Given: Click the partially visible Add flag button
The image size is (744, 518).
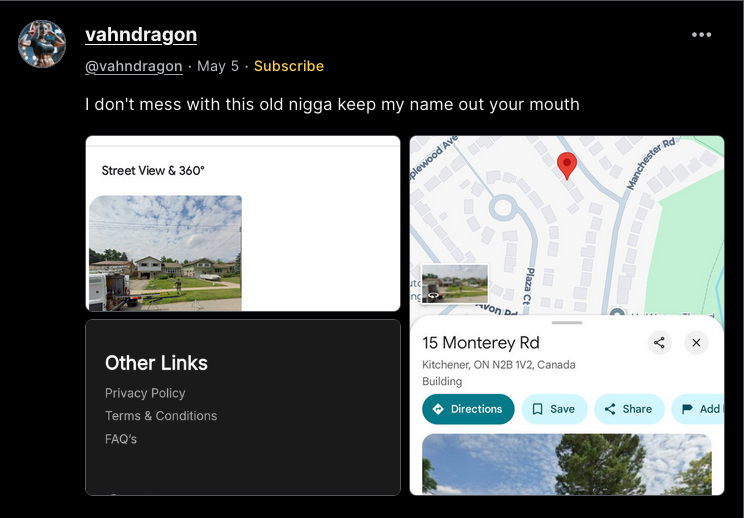Looking at the screenshot, I should point(698,409).
